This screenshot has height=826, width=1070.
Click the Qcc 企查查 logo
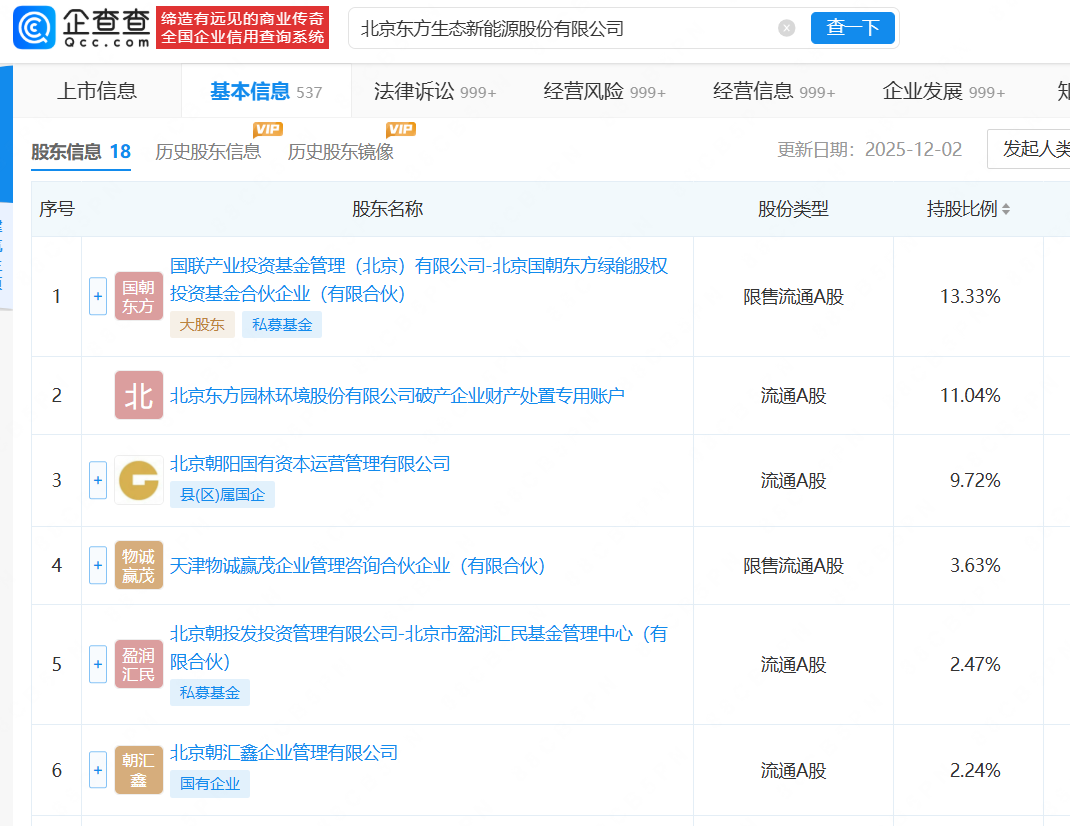click(82, 28)
